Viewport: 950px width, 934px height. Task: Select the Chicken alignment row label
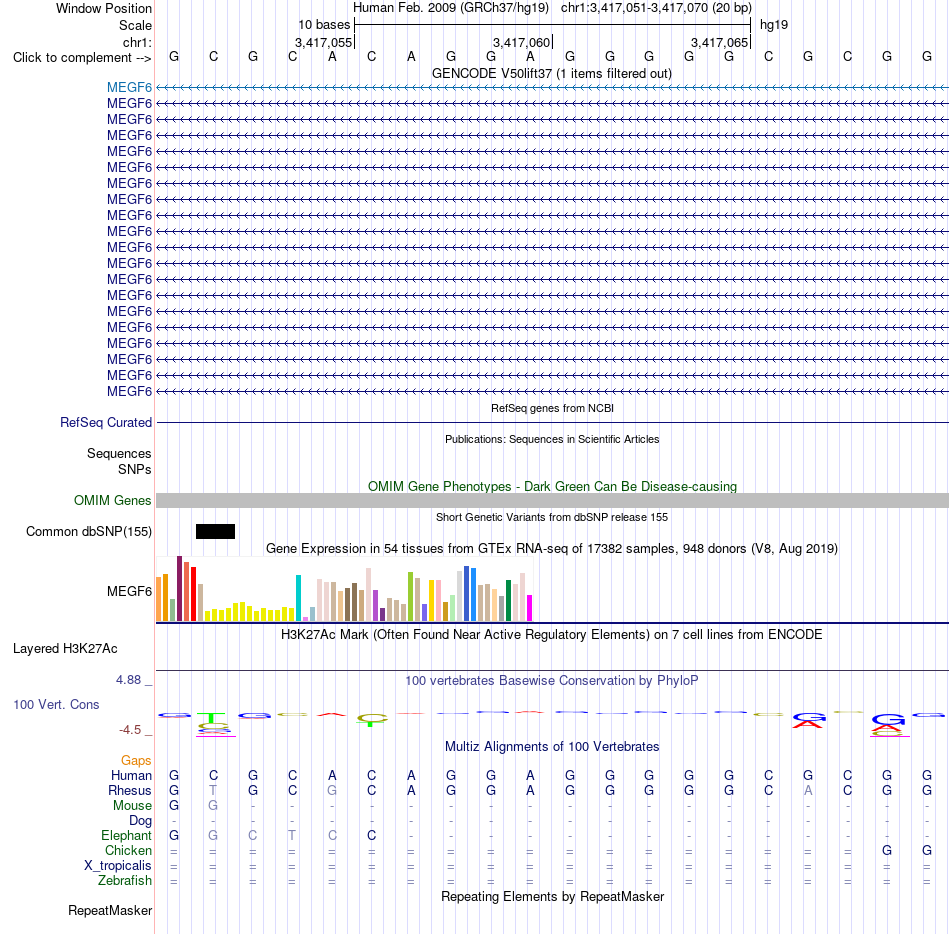click(128, 850)
